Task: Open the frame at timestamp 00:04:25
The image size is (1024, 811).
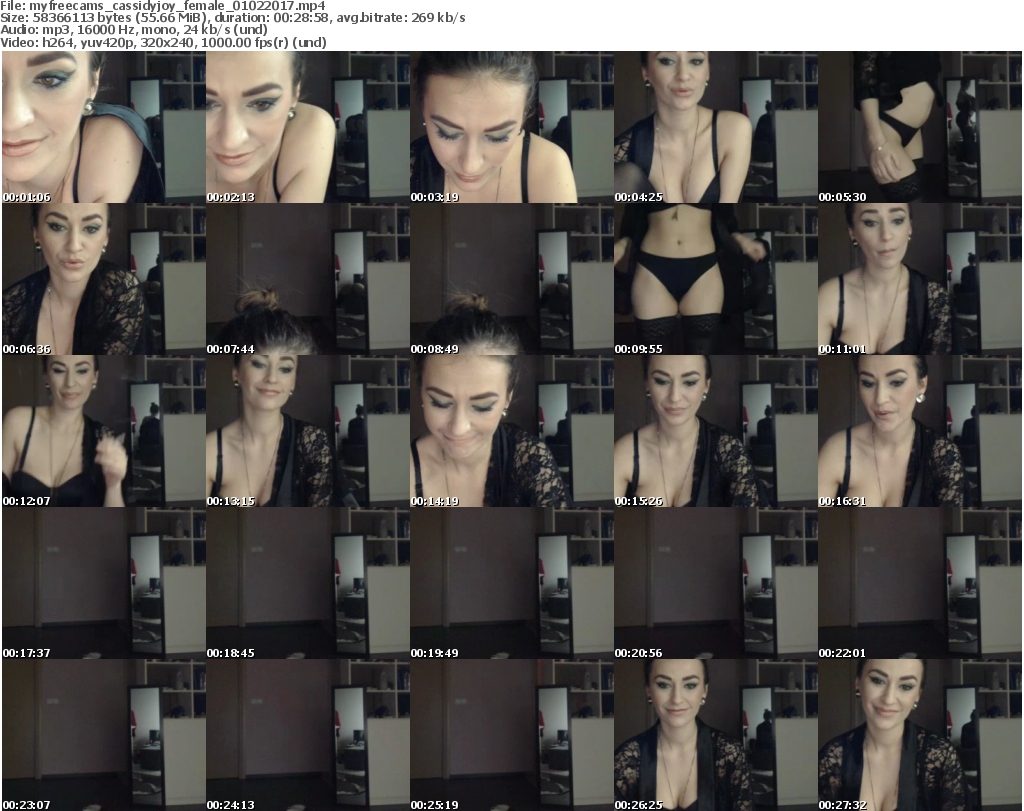Action: pos(716,127)
